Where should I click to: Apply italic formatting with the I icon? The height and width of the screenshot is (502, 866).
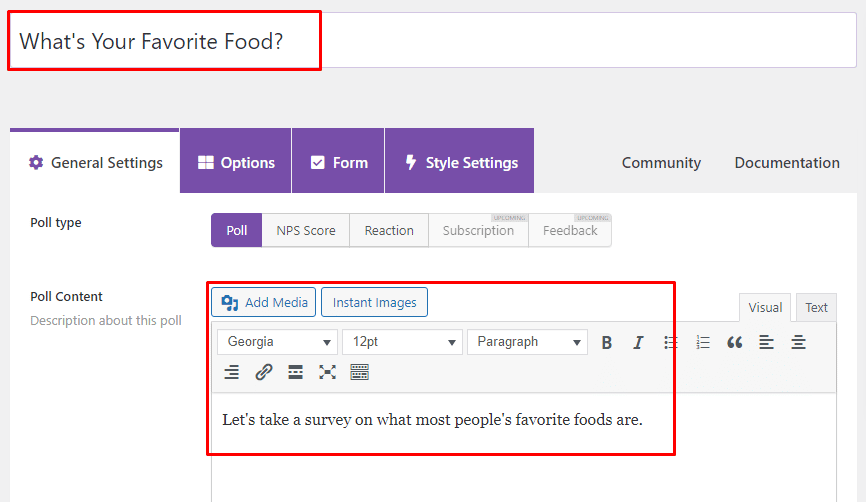pos(638,342)
